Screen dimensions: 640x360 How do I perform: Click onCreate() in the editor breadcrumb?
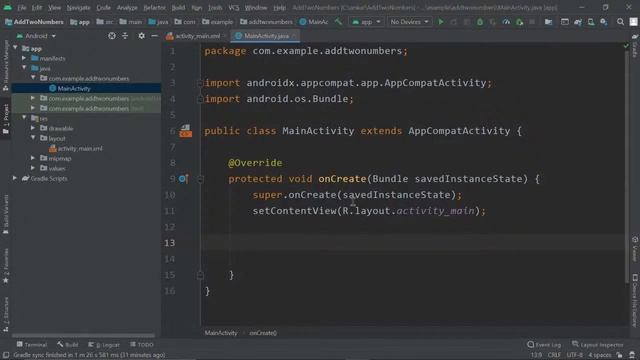tap(263, 333)
